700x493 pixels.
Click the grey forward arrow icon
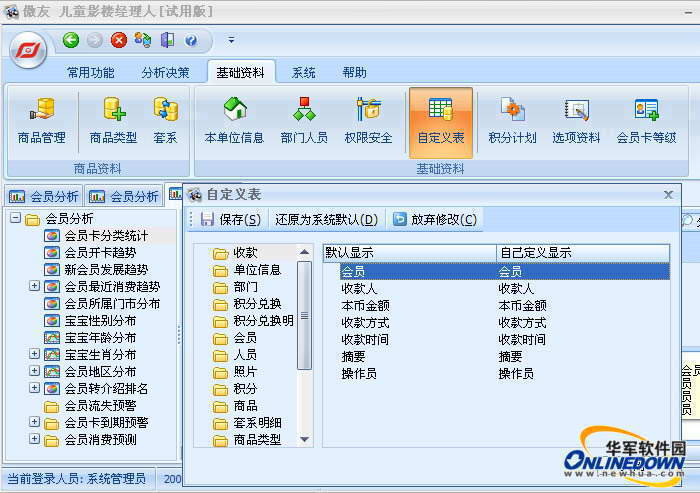point(95,41)
